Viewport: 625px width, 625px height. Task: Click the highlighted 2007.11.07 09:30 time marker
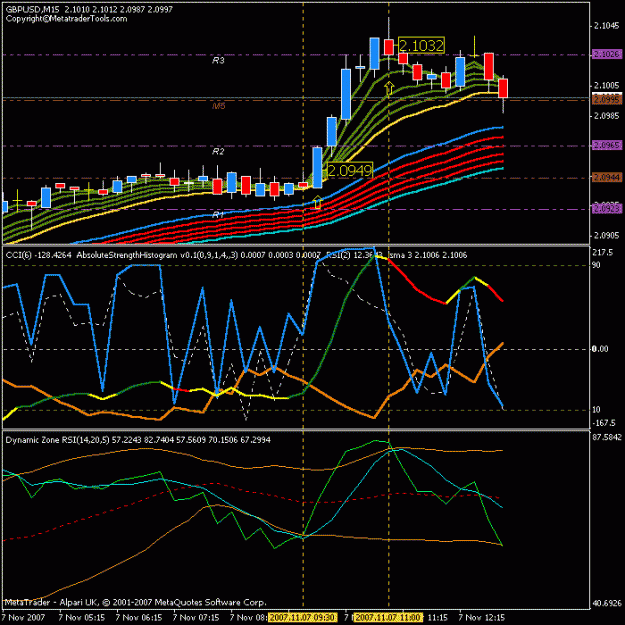[303, 617]
